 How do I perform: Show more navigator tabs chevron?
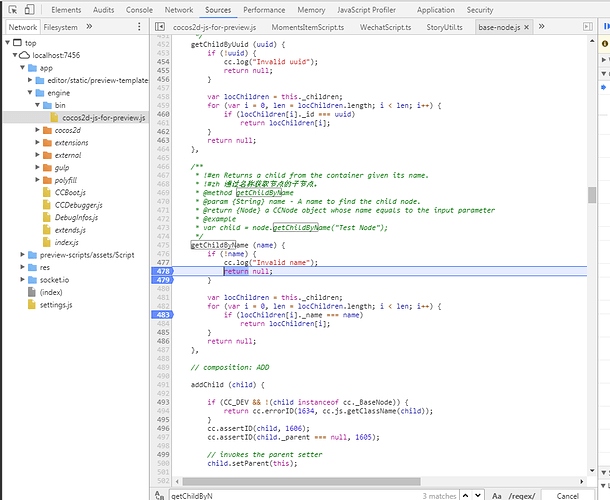pos(88,27)
